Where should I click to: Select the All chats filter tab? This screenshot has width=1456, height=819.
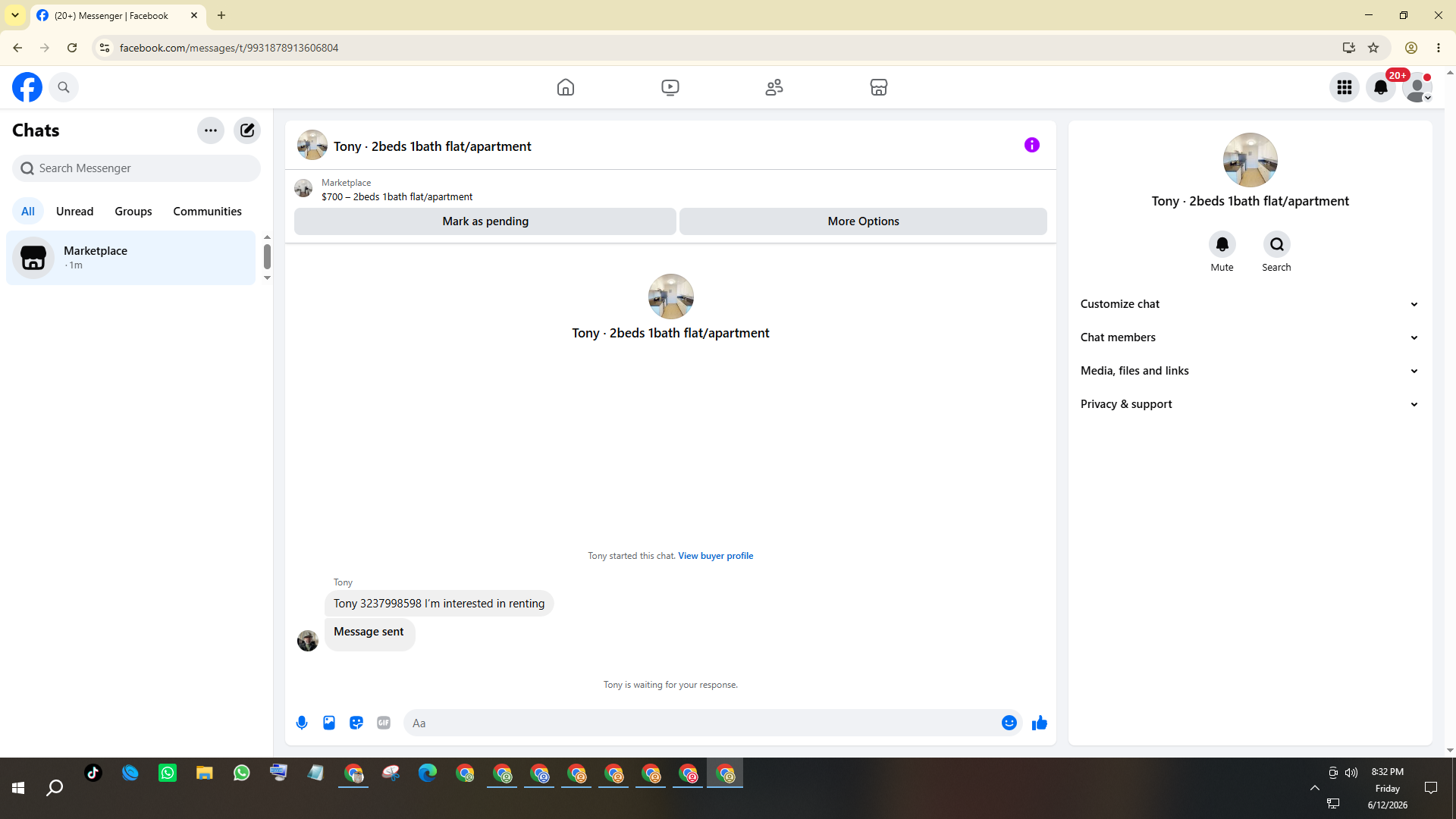[x=28, y=212]
